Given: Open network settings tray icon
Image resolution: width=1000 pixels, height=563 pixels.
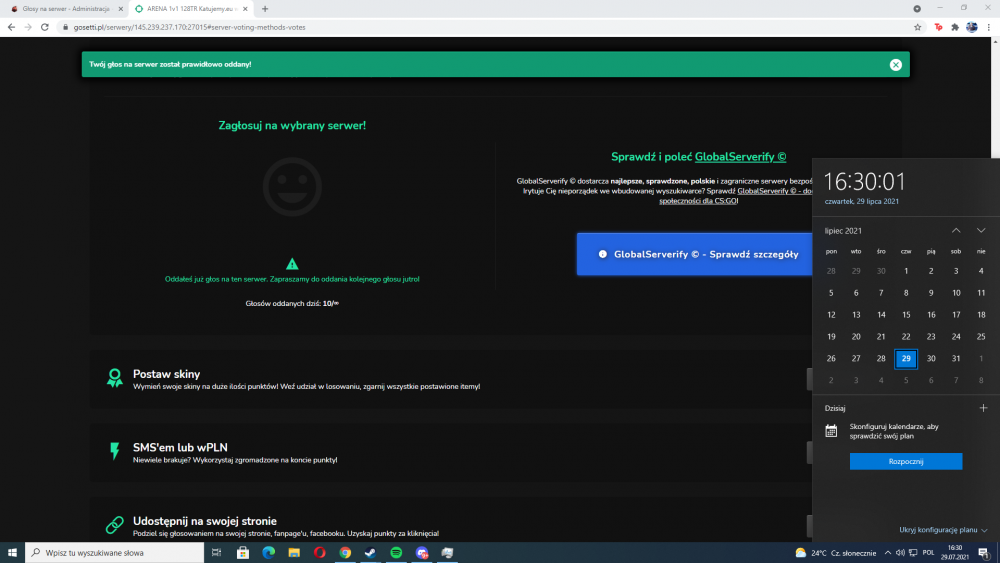Looking at the screenshot, I should (913, 553).
